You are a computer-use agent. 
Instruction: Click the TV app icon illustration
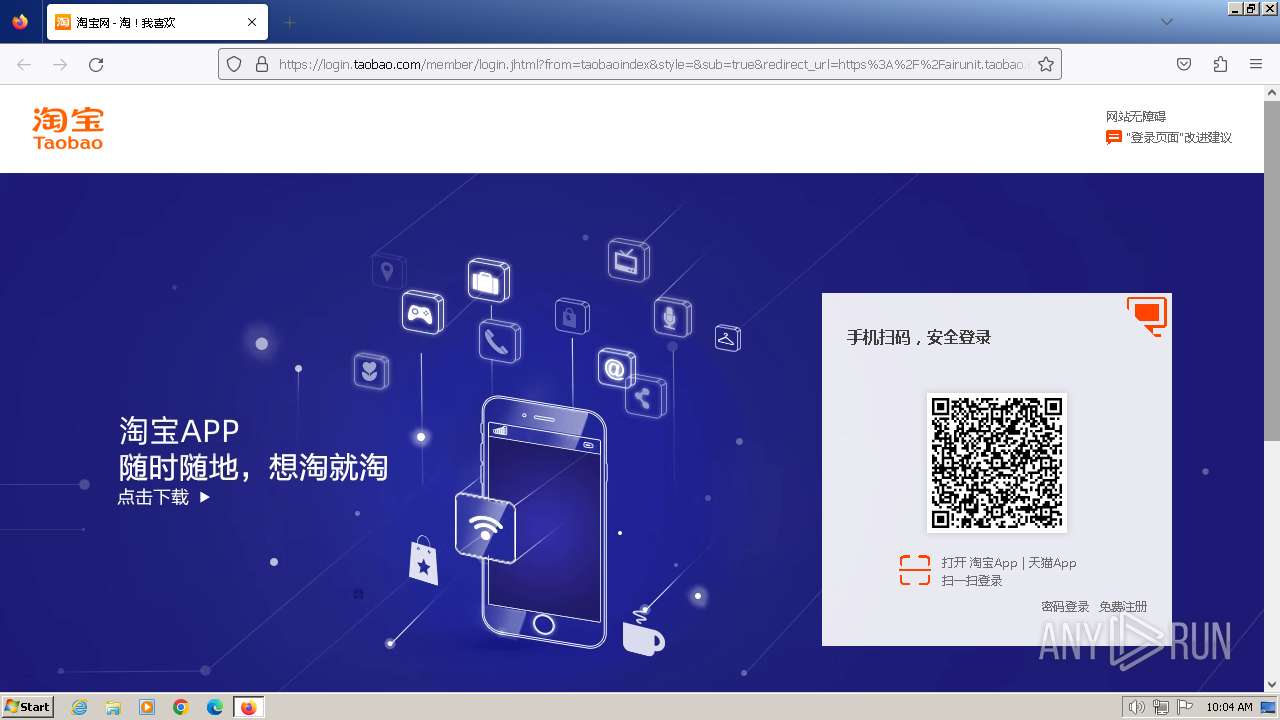click(x=628, y=260)
